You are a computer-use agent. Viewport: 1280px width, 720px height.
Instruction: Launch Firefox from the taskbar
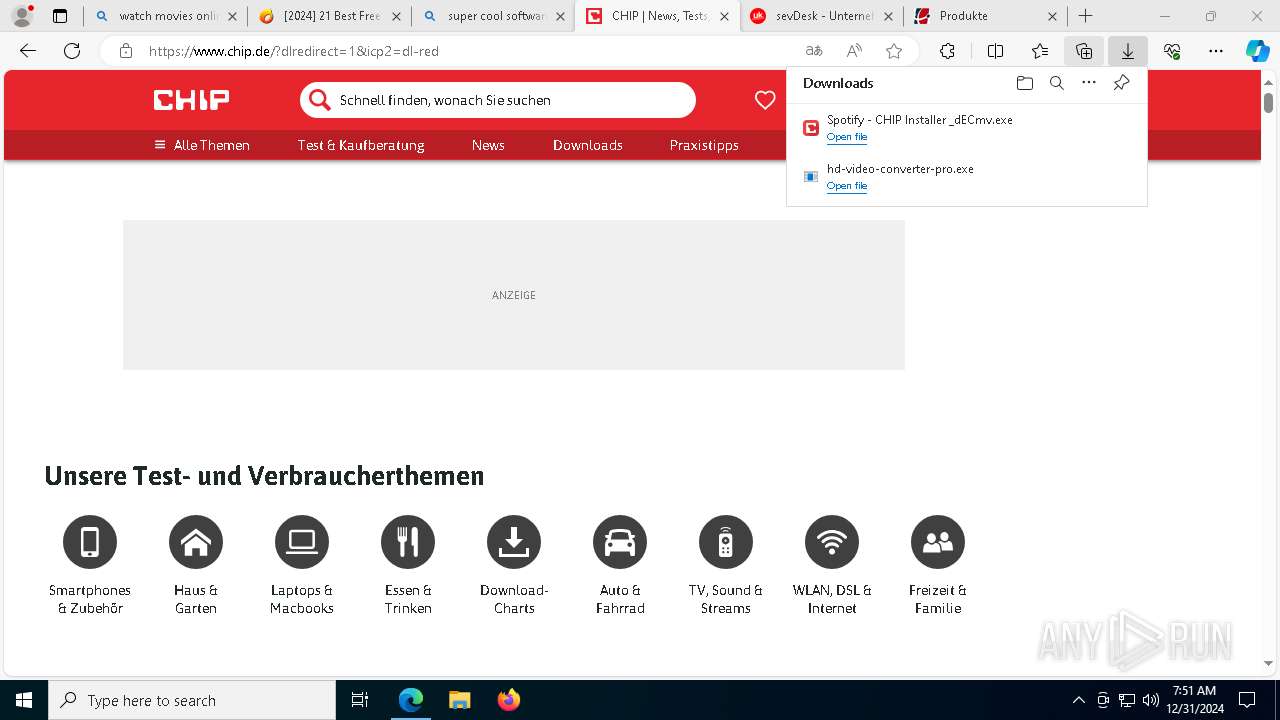[509, 700]
